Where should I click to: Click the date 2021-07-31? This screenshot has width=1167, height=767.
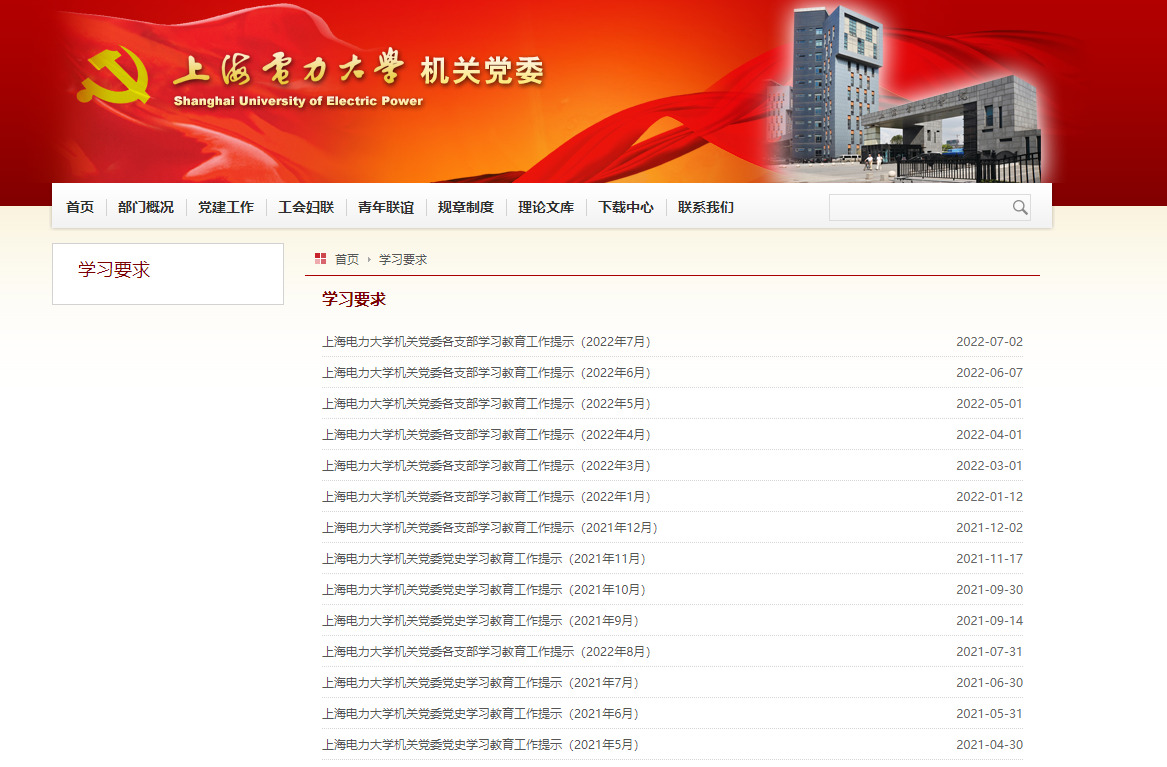[989, 652]
